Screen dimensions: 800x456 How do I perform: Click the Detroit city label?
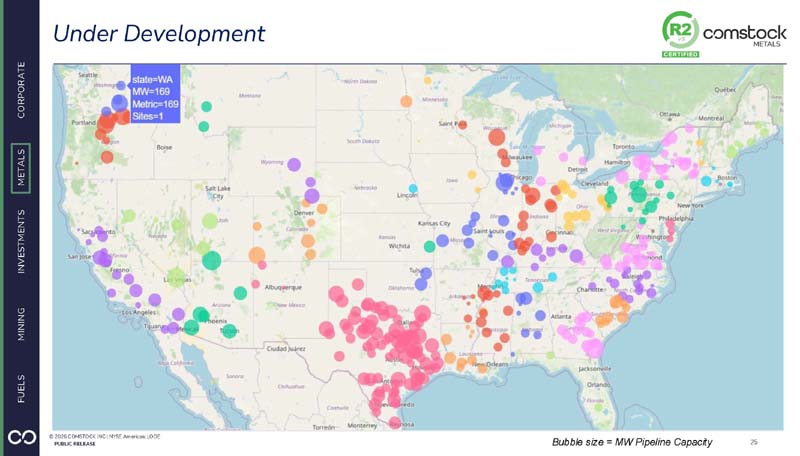[578, 169]
